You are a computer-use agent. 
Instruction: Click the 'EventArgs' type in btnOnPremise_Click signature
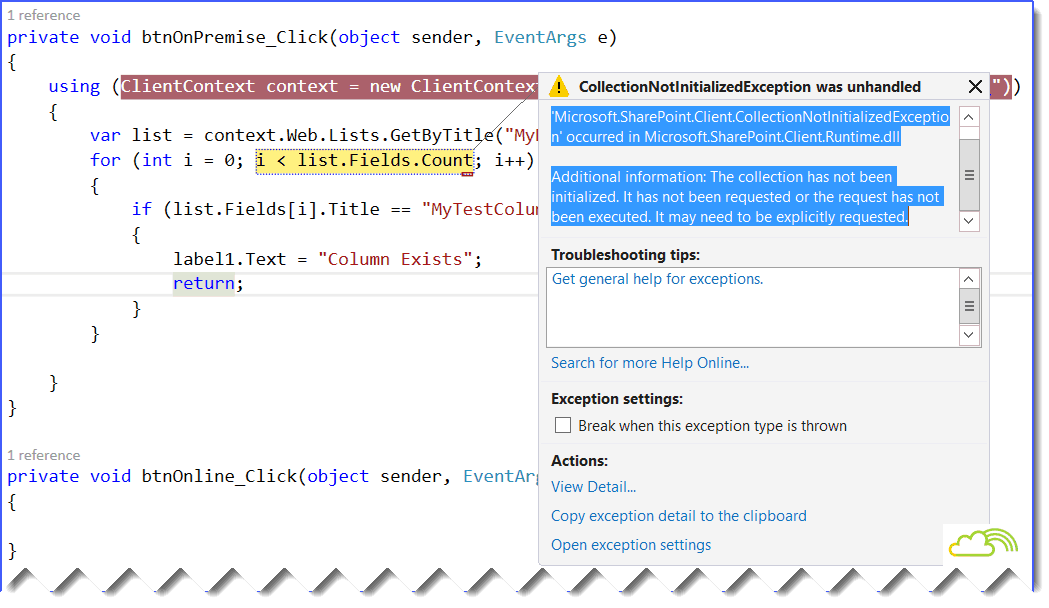point(540,37)
